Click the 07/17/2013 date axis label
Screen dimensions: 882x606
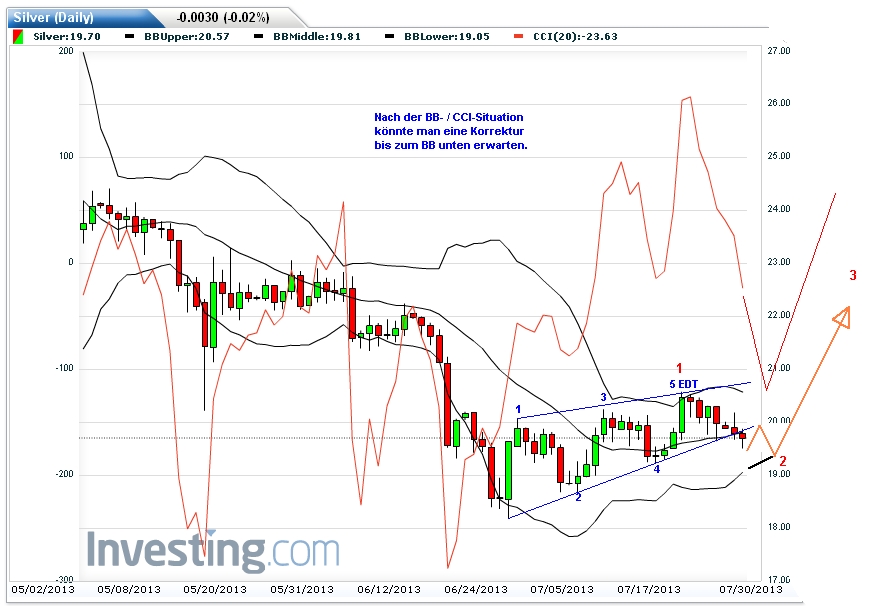tap(649, 590)
